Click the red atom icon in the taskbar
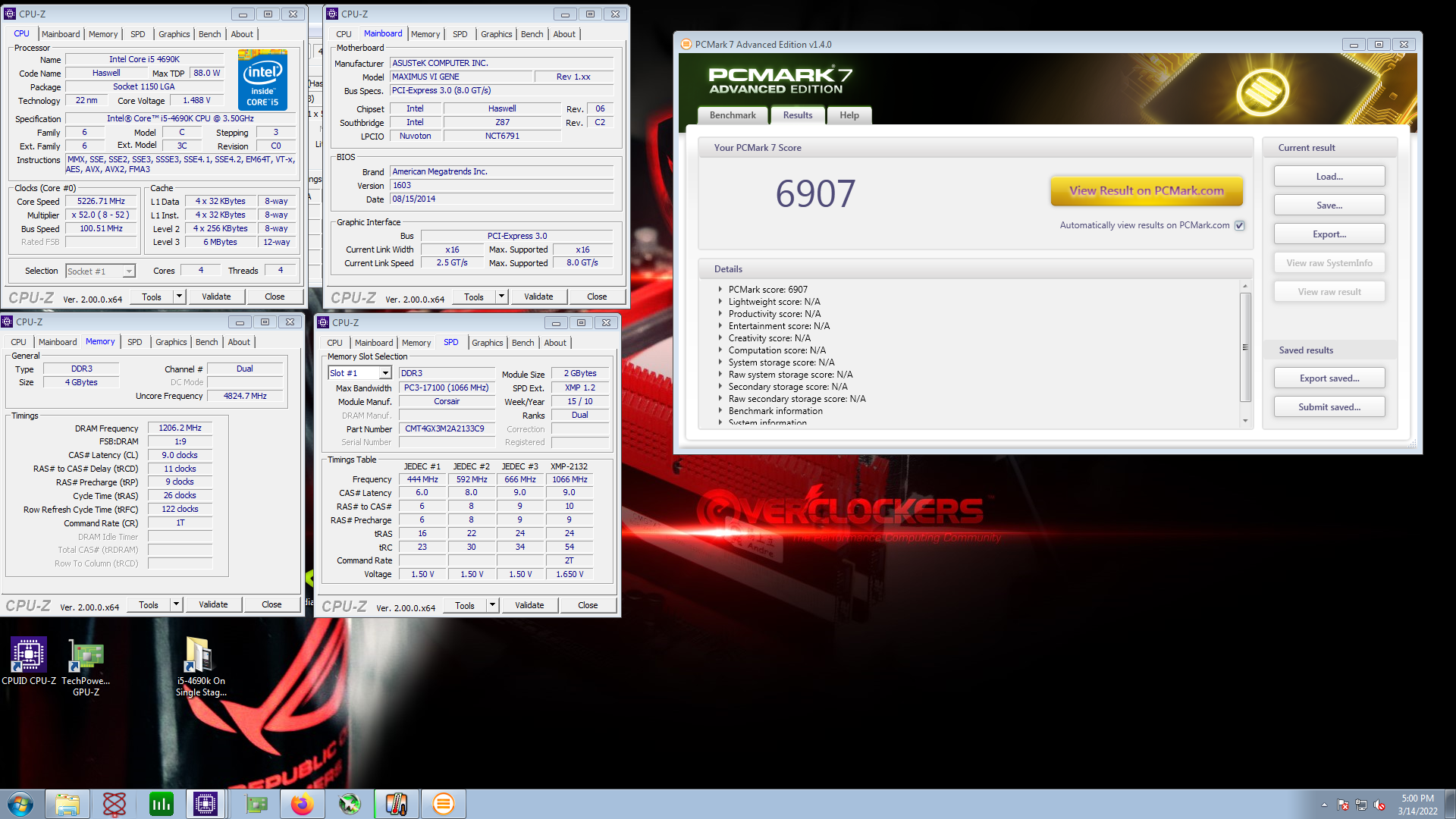 (115, 804)
